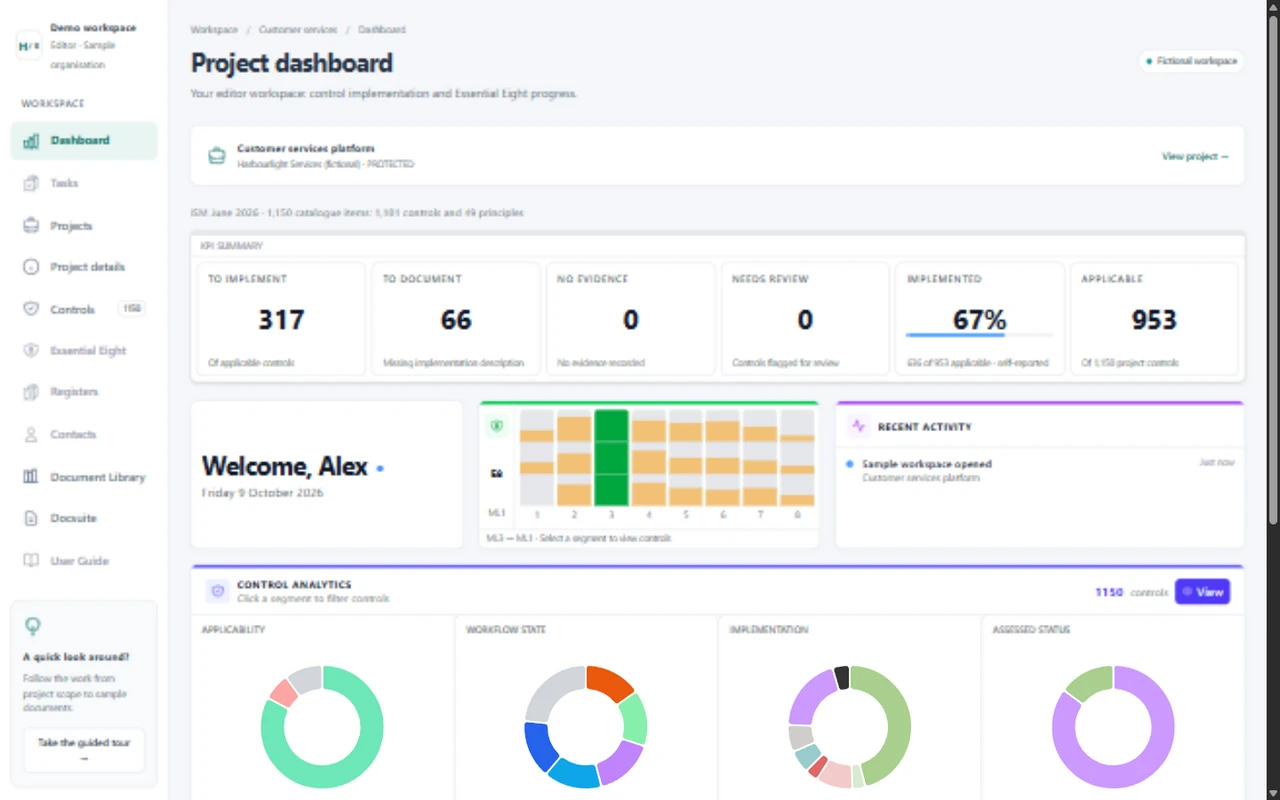Open Document Library from the sidebar
This screenshot has height=800, width=1280.
(x=84, y=477)
